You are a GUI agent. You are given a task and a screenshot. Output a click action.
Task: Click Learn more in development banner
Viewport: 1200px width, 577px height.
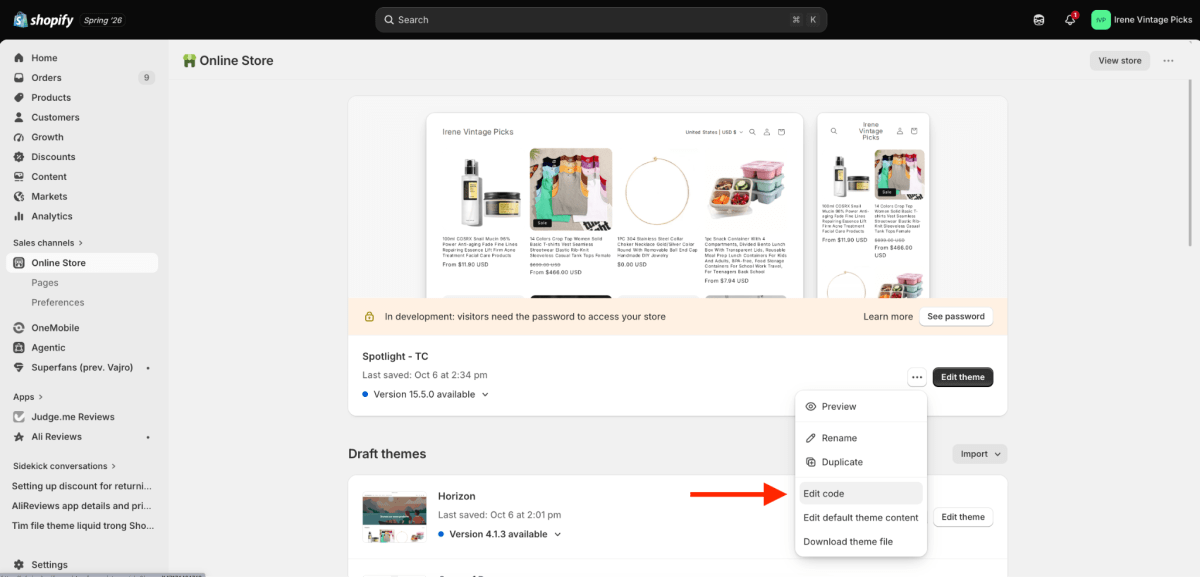(888, 316)
